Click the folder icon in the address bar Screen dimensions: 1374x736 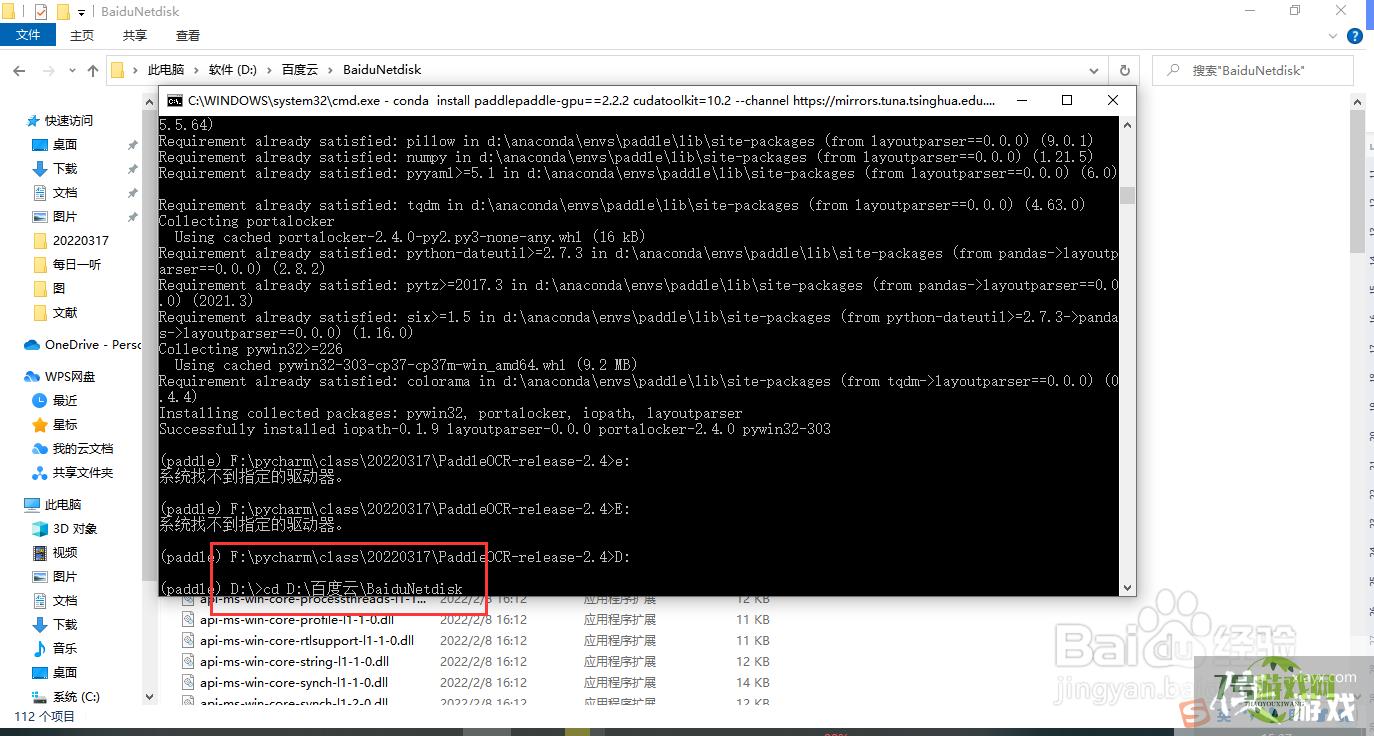click(x=117, y=70)
